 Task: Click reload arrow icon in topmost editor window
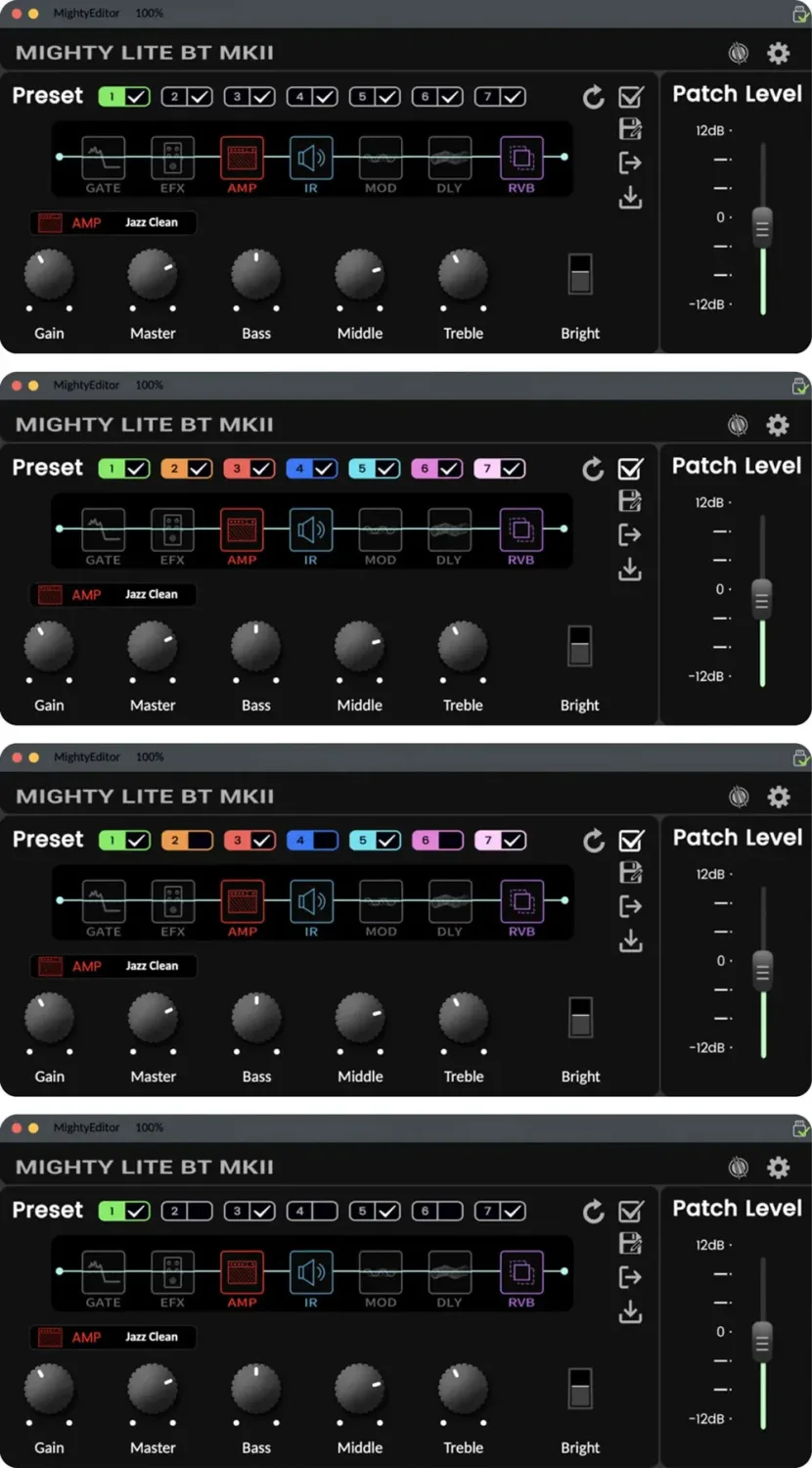(x=593, y=97)
